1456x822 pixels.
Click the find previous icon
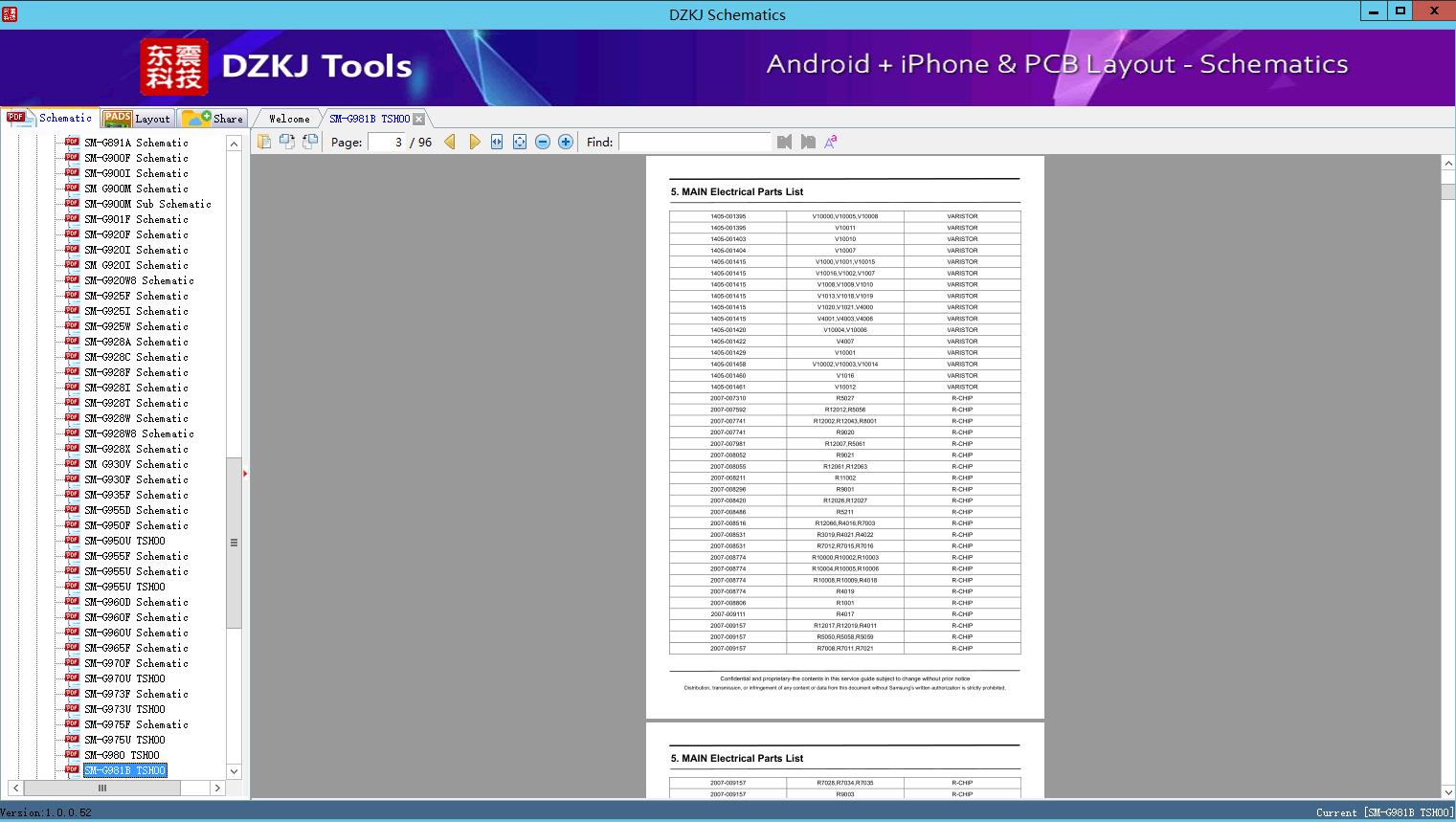(785, 142)
